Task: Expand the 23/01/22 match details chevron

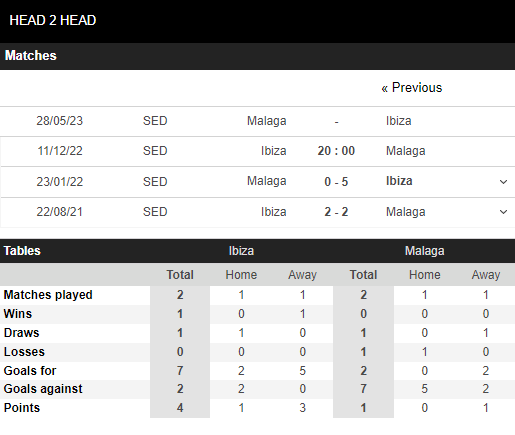Action: [503, 182]
